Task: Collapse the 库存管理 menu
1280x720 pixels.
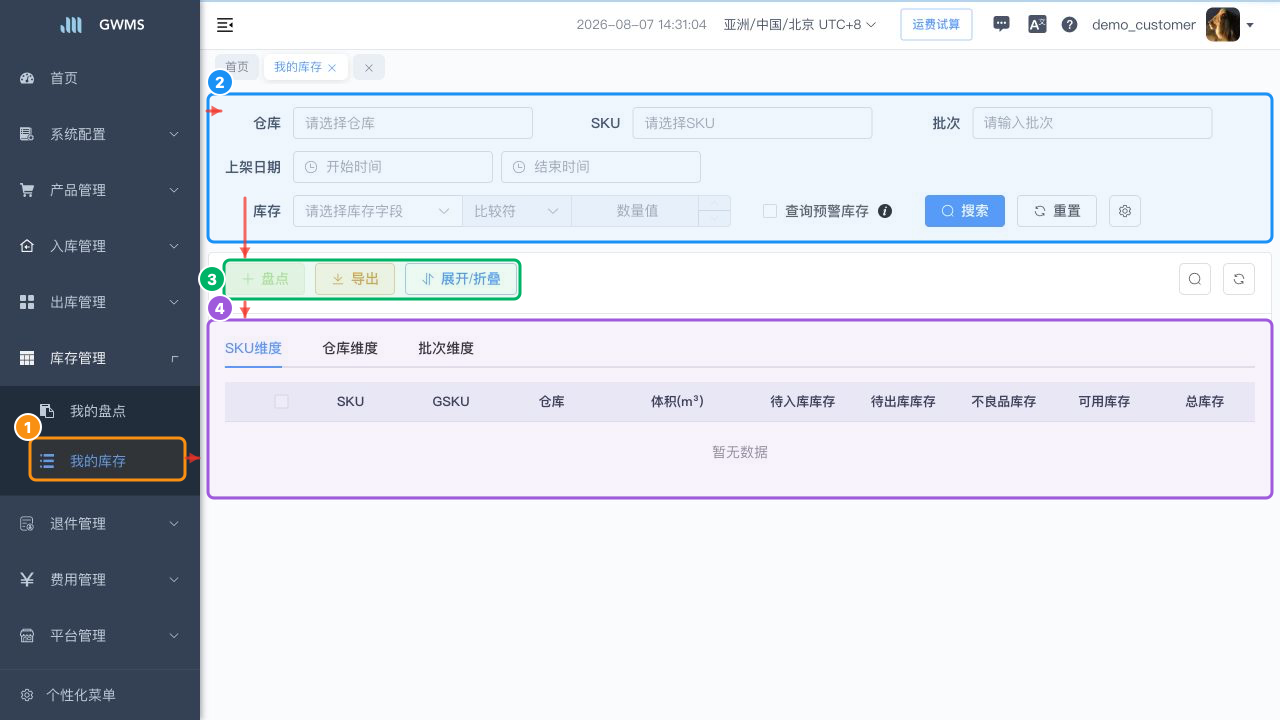Action: point(100,358)
